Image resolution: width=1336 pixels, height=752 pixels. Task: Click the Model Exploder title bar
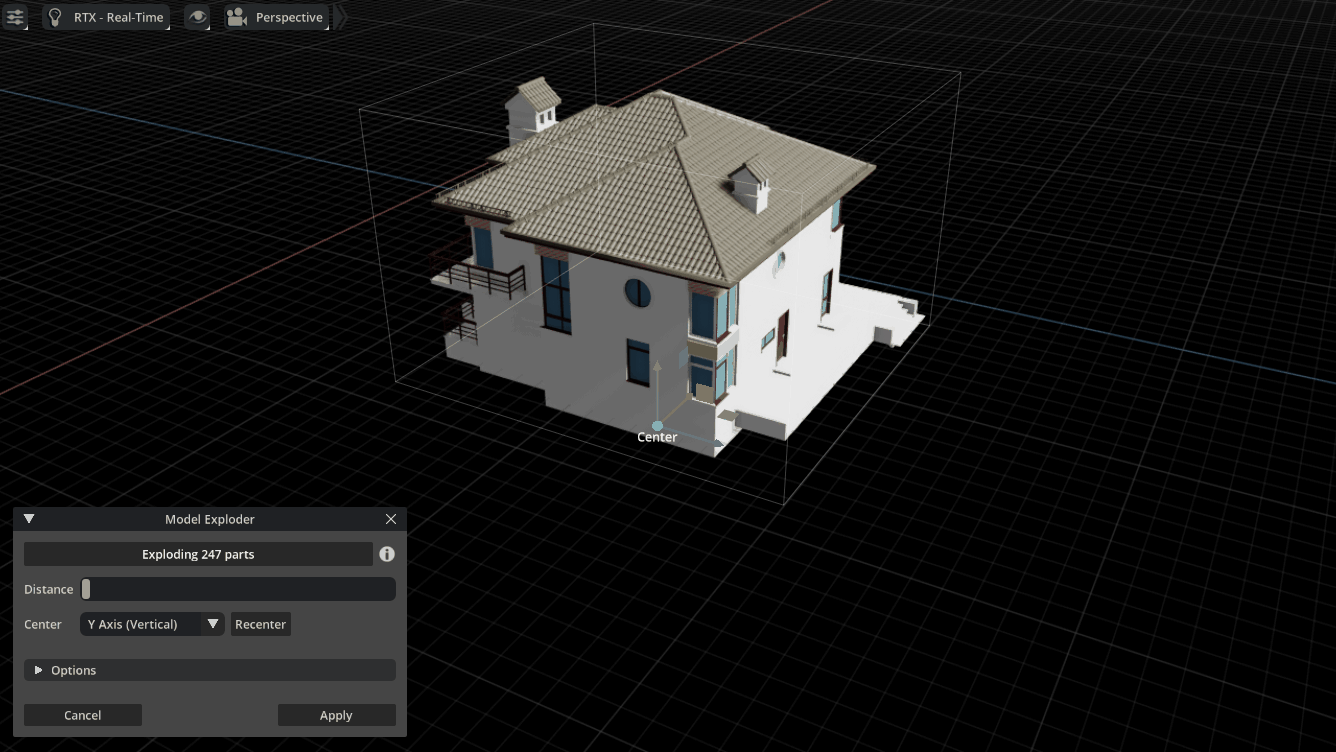(210, 518)
